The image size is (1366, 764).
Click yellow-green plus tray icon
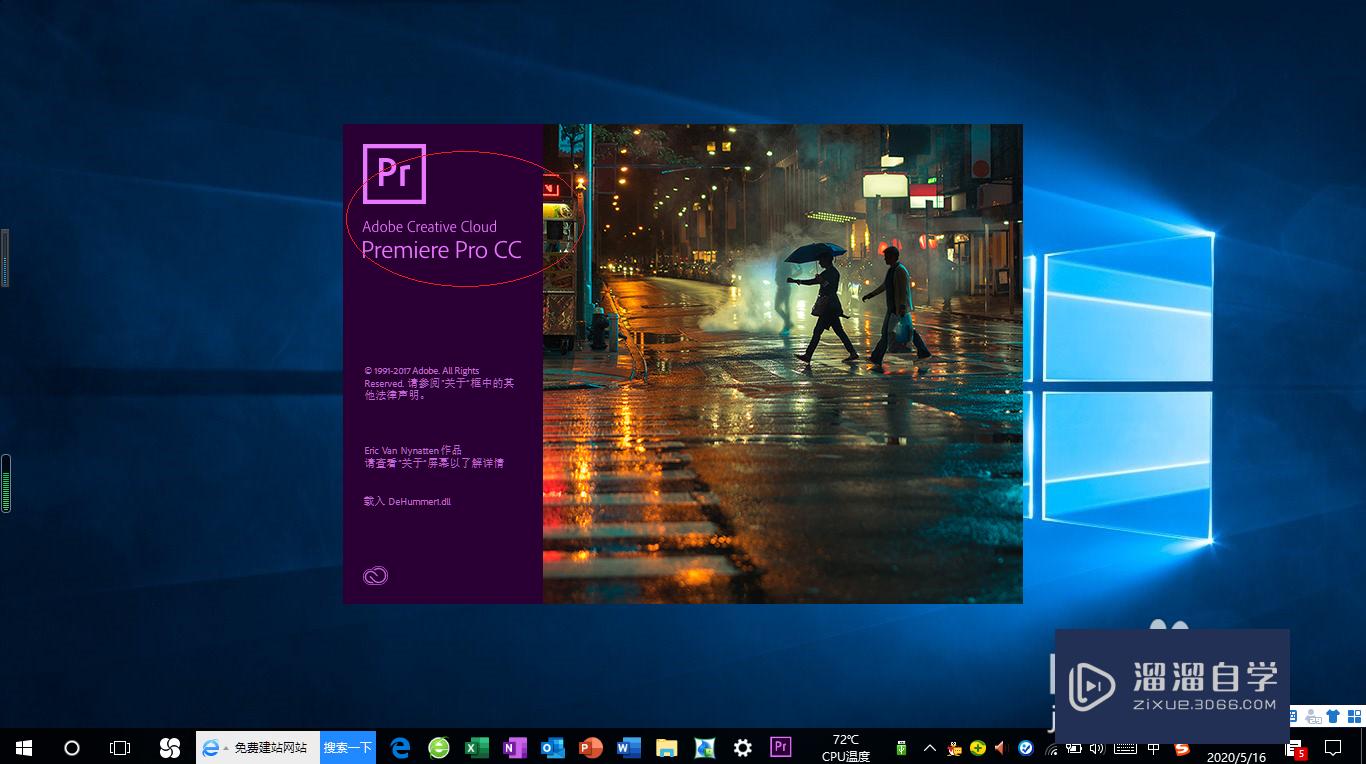click(x=978, y=748)
